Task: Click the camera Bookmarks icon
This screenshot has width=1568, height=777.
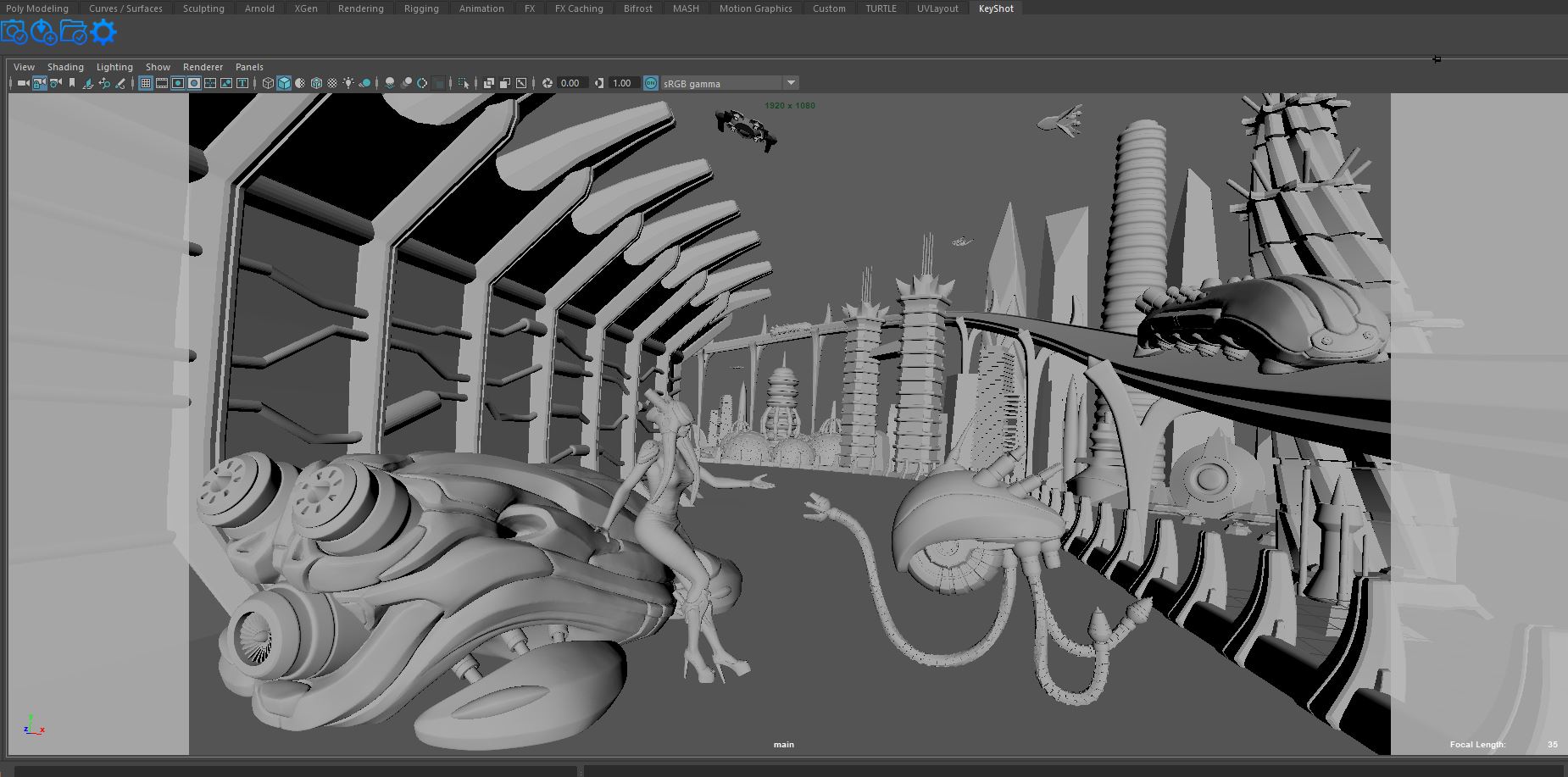Action: (72, 83)
